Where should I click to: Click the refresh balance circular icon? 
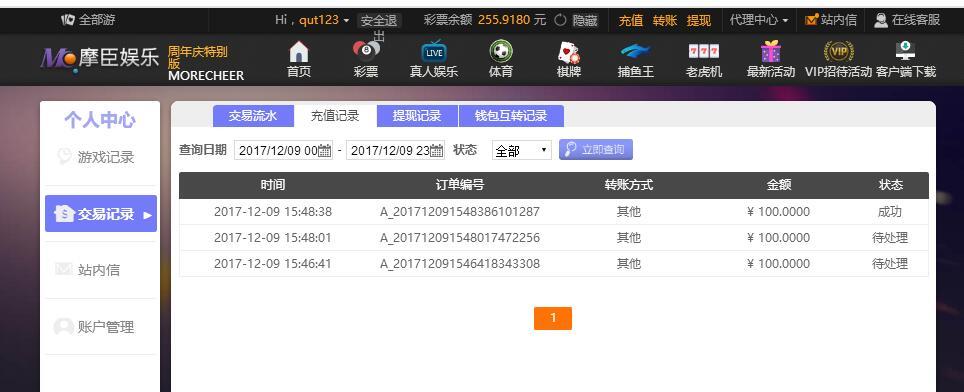(x=560, y=20)
